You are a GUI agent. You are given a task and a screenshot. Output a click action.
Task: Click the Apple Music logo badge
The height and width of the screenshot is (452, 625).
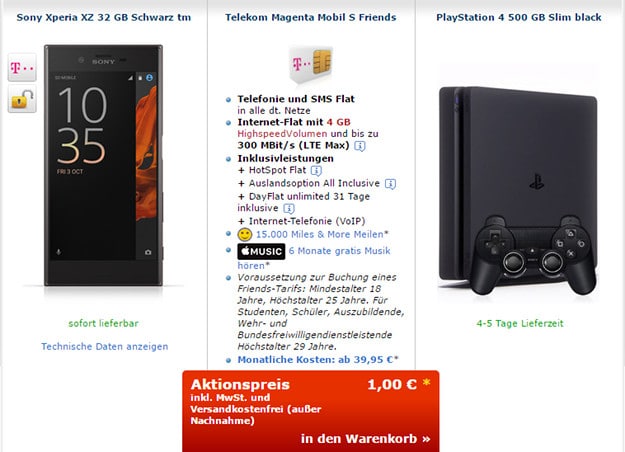pyautogui.click(x=261, y=251)
